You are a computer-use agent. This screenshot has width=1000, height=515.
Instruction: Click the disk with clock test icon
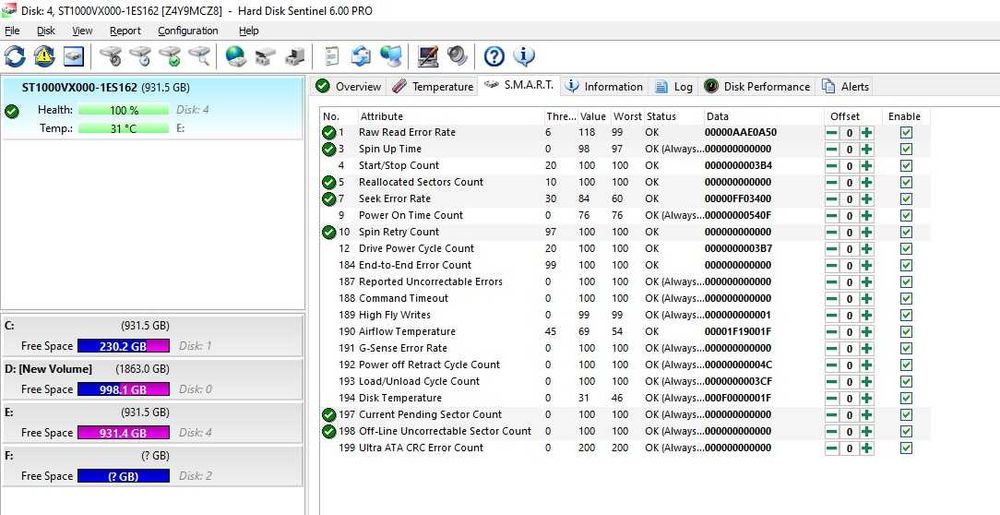[x=140, y=56]
